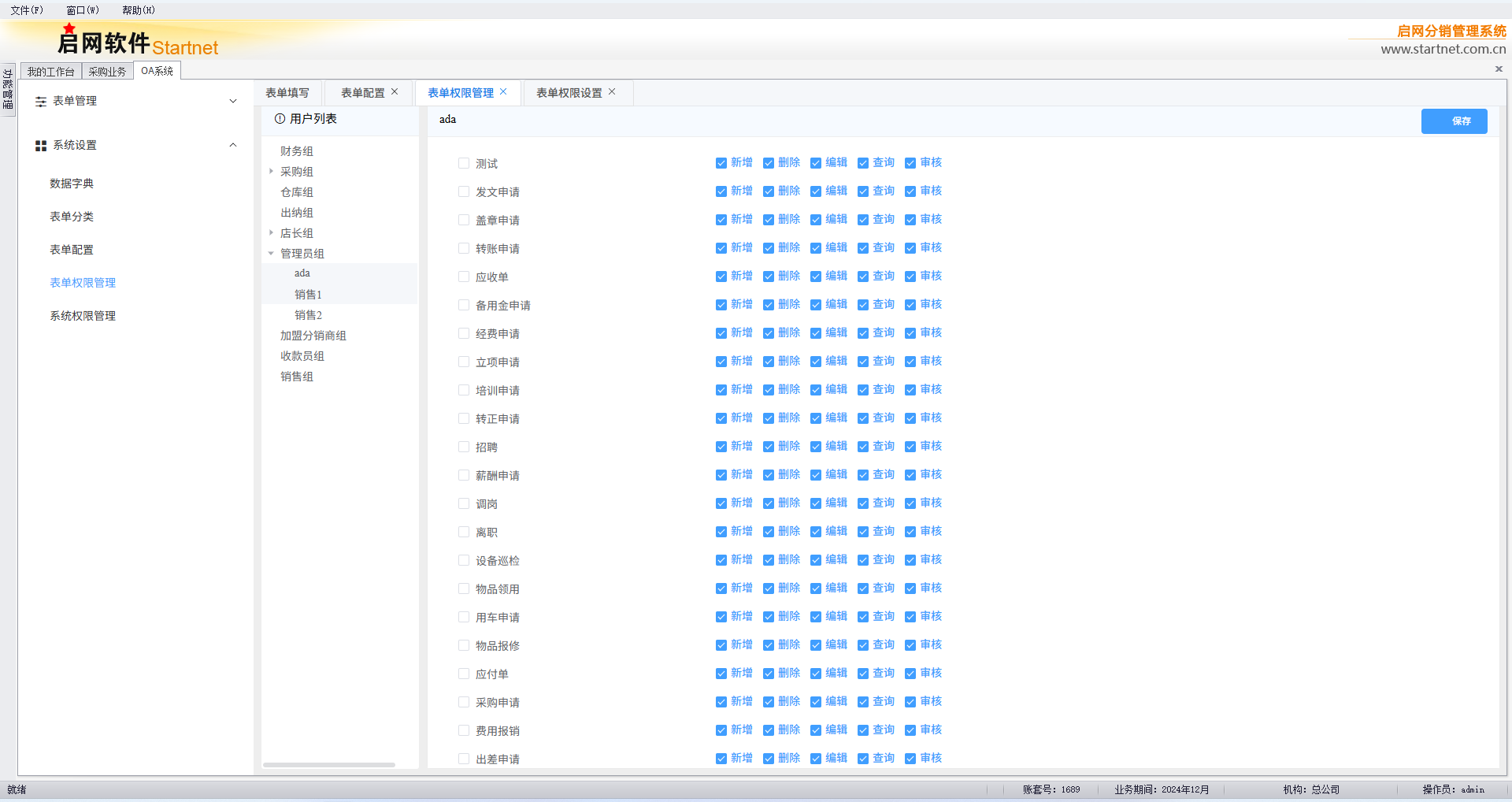Image resolution: width=1512 pixels, height=802 pixels.
Task: Toggle the 测试 form checkbox
Action: pyautogui.click(x=464, y=163)
